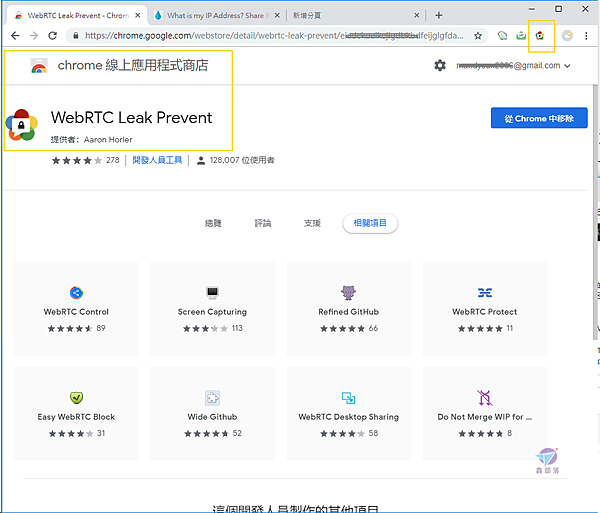
Task: Open the Chrome three-dot menu
Action: point(586,36)
